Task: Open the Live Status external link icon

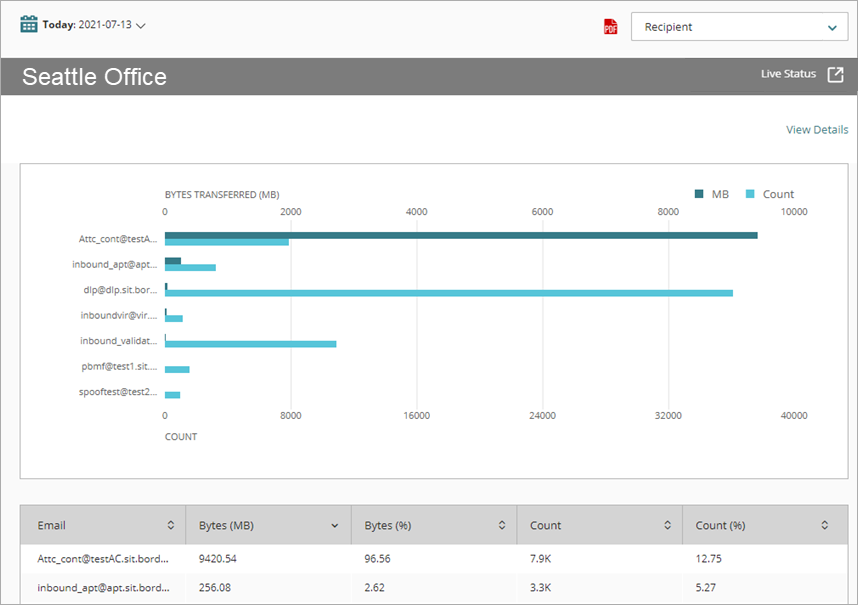Action: tap(837, 73)
